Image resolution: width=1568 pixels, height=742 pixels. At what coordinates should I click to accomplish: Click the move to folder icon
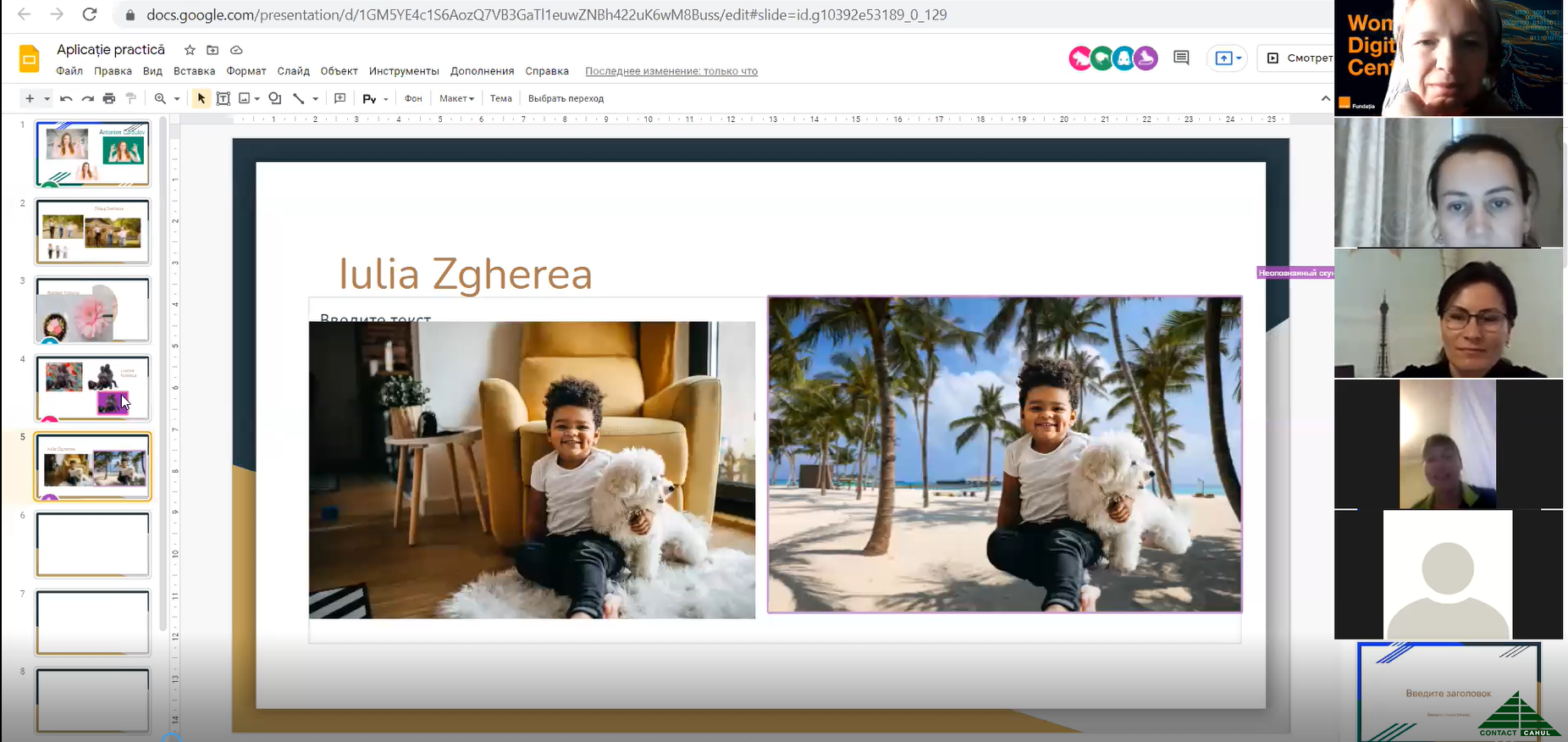[213, 50]
